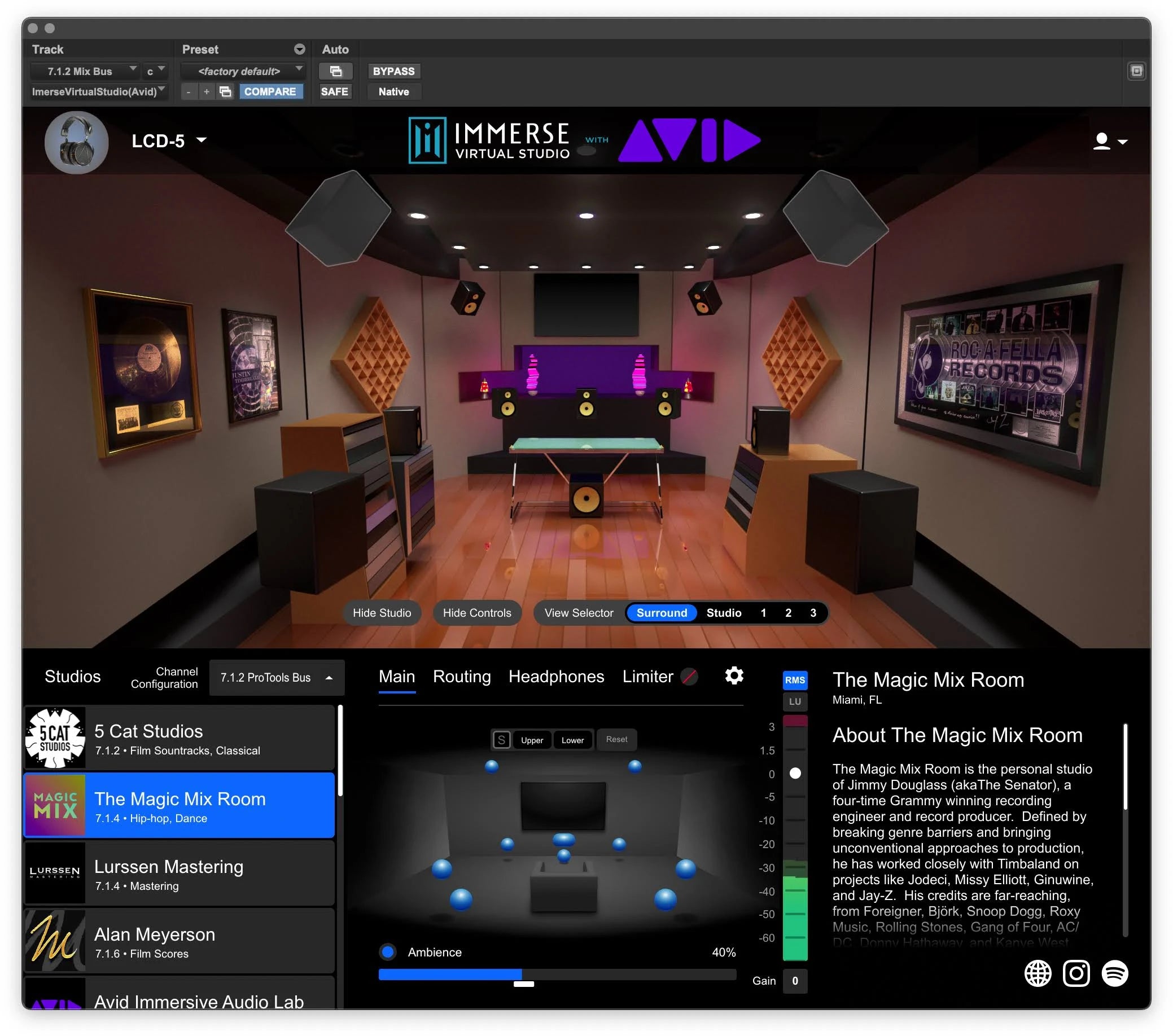Toggle the Limiter on/off switch
The height and width of the screenshot is (1036, 1173).
(x=689, y=677)
